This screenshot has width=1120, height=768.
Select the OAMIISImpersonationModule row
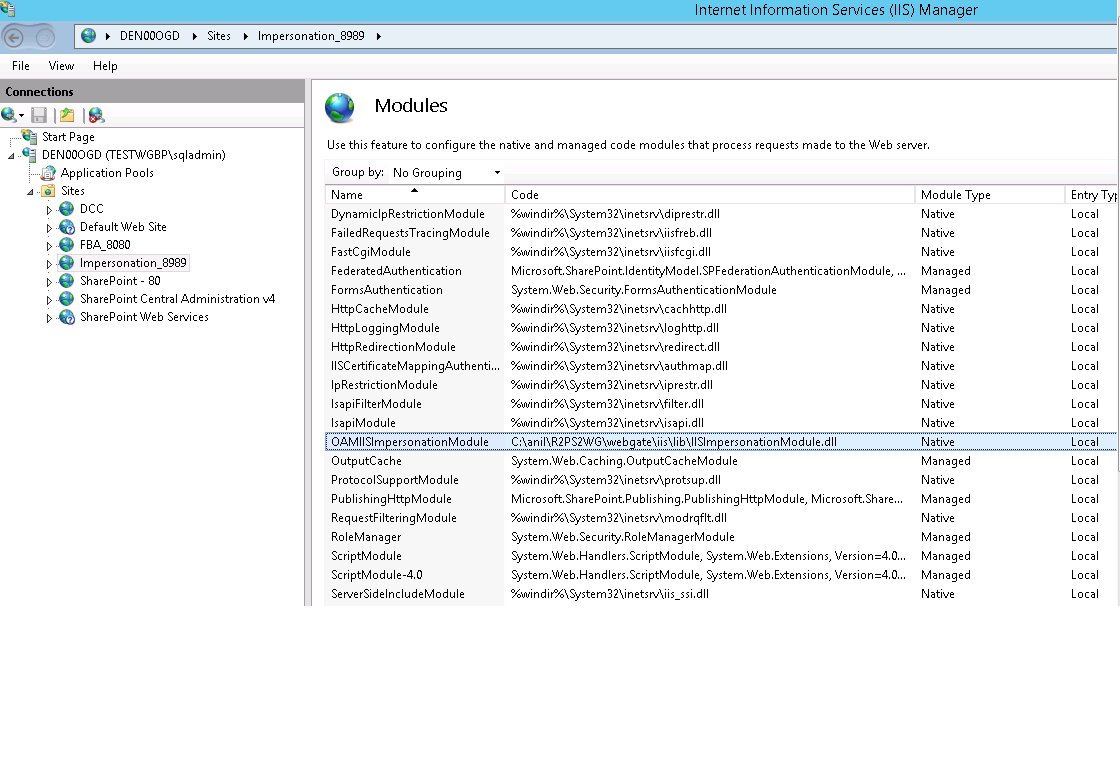click(x=721, y=442)
